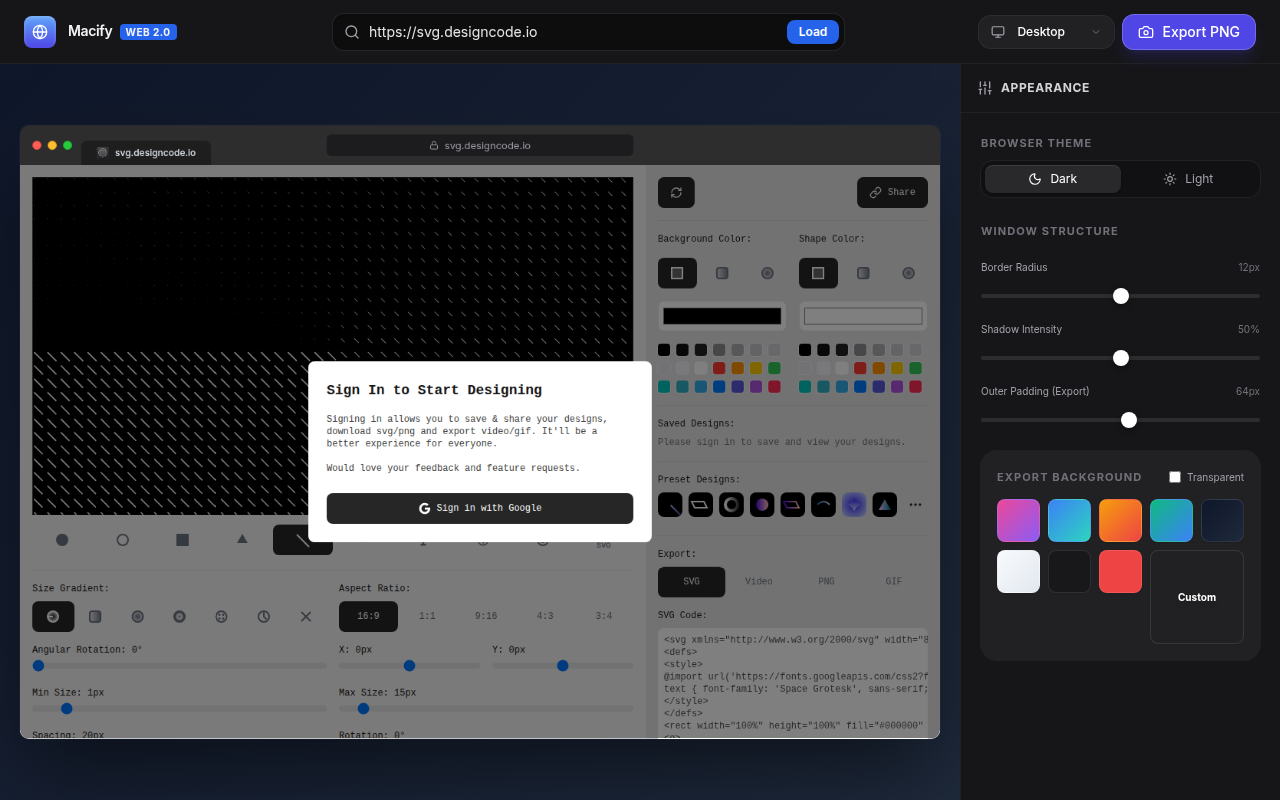This screenshot has height=800, width=1280.
Task: Switch to the SVG export tab
Action: (692, 581)
